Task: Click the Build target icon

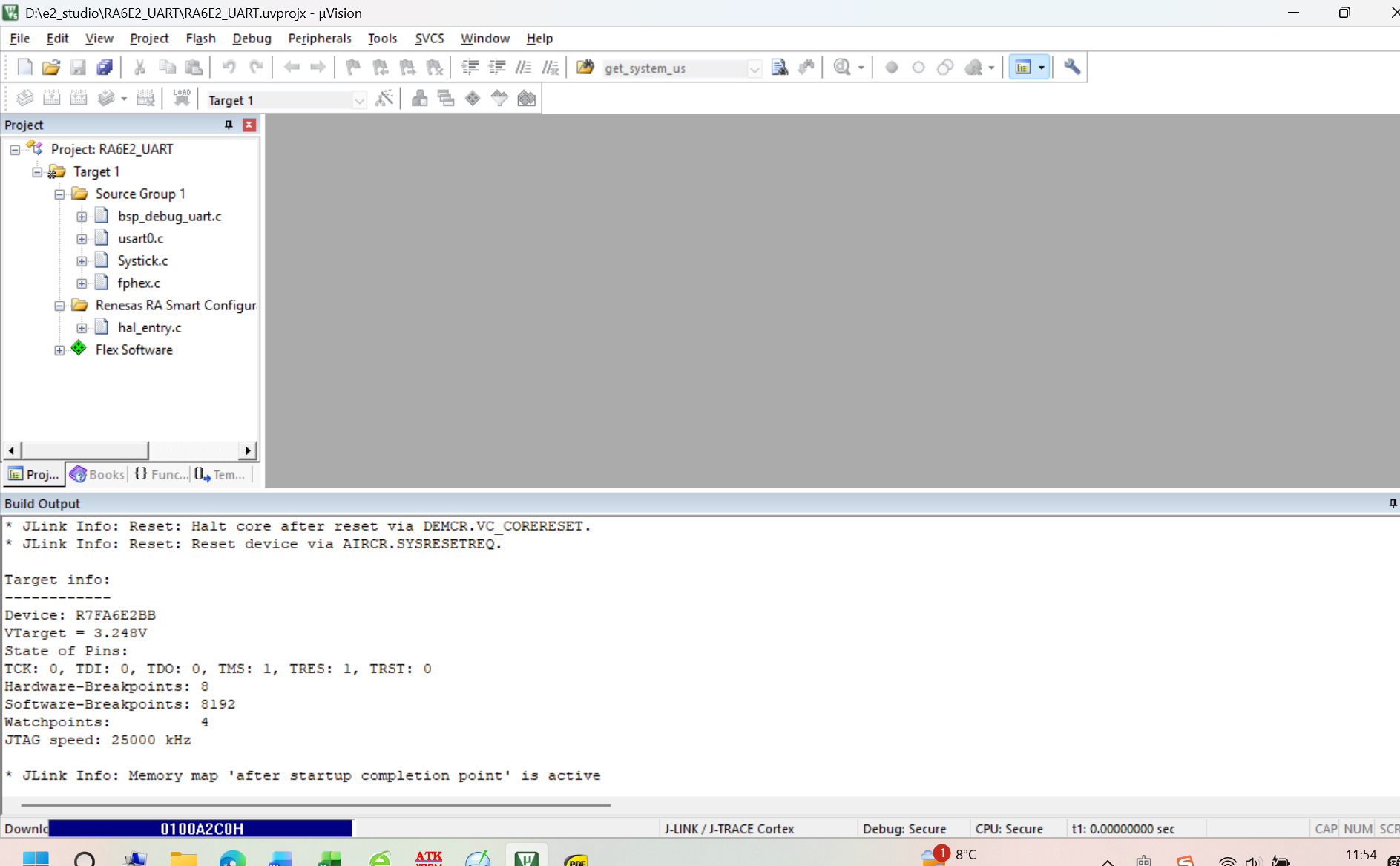Action: coord(51,99)
